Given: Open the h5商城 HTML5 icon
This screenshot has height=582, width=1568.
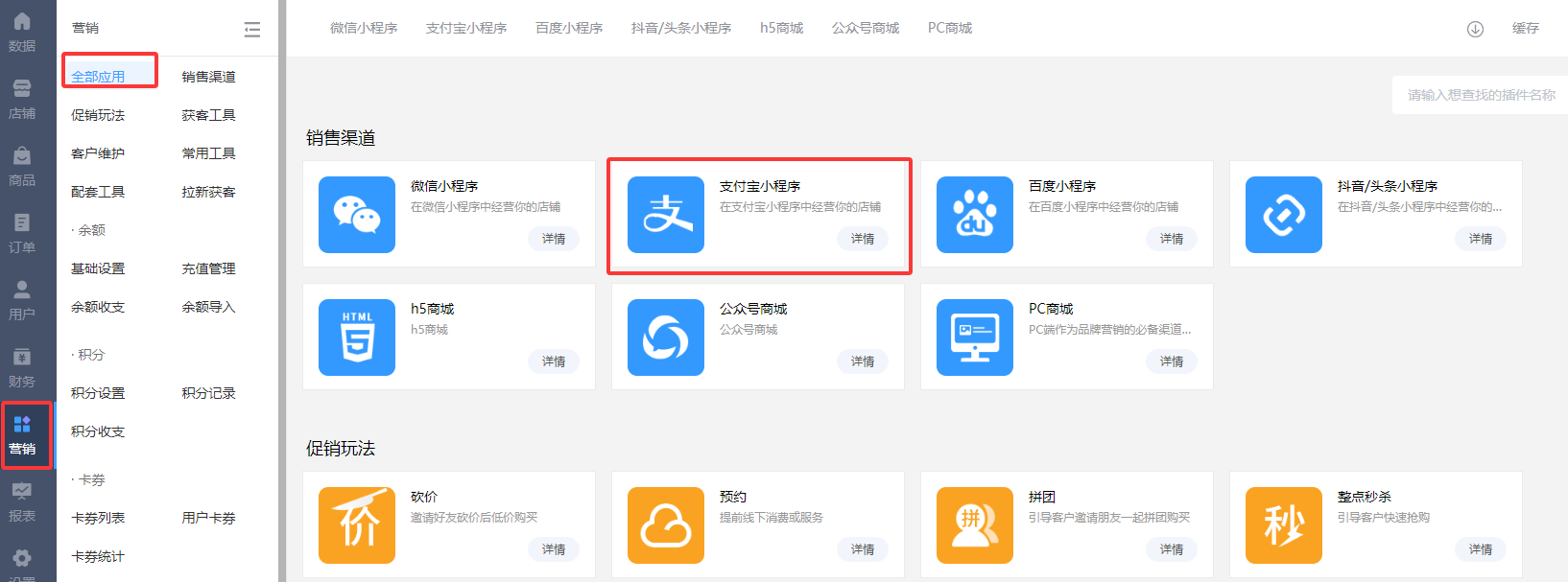Looking at the screenshot, I should click(357, 338).
